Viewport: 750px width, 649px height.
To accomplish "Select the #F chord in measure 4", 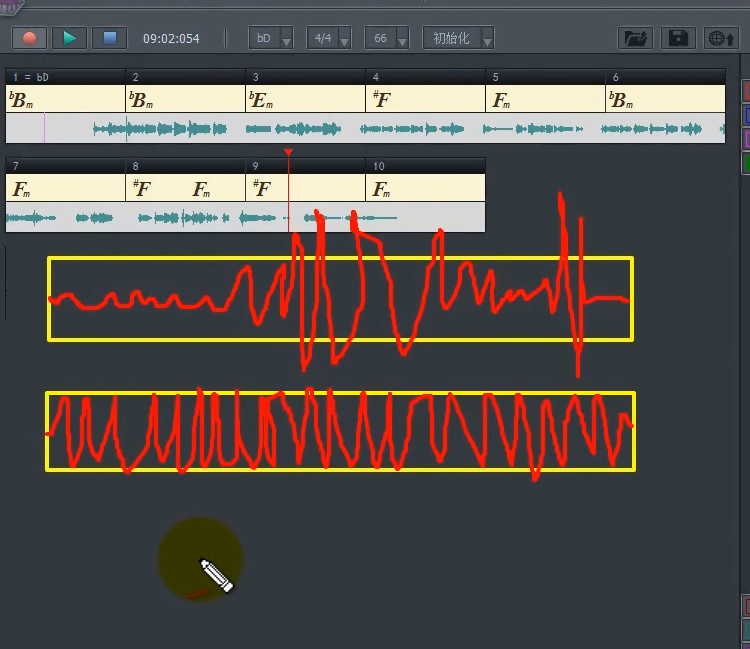I will pyautogui.click(x=382, y=99).
